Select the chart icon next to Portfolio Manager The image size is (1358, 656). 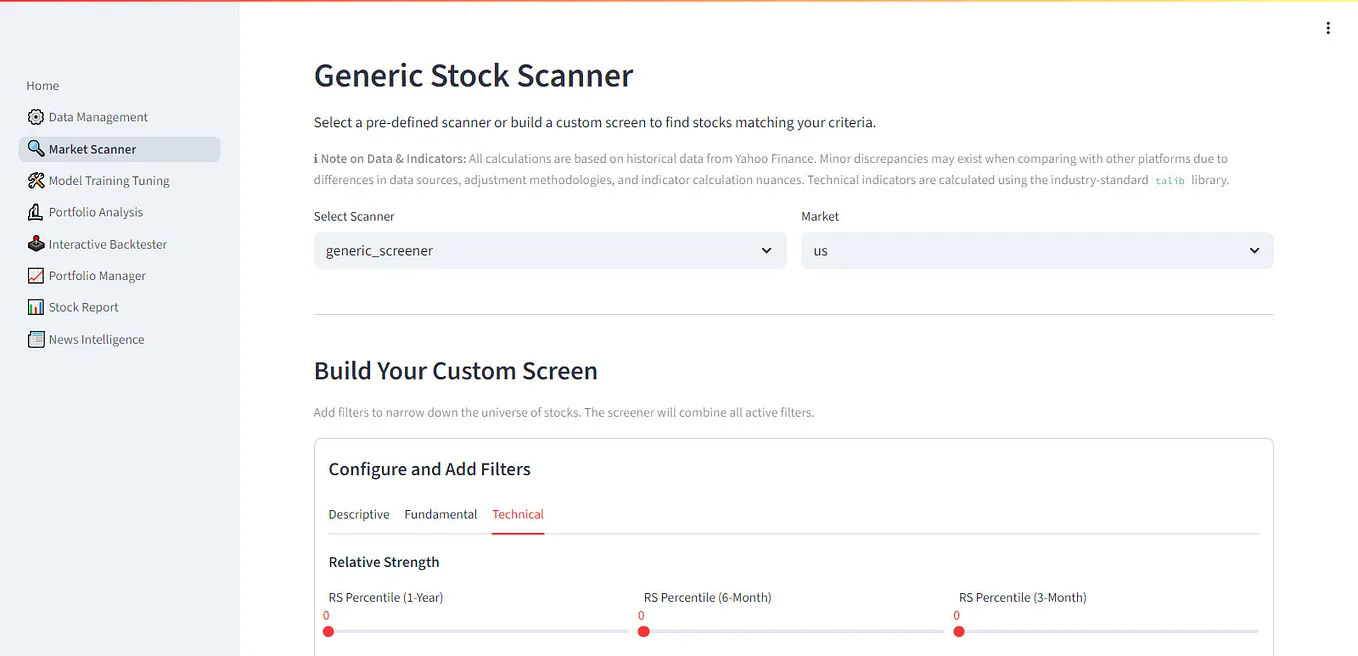(x=36, y=275)
